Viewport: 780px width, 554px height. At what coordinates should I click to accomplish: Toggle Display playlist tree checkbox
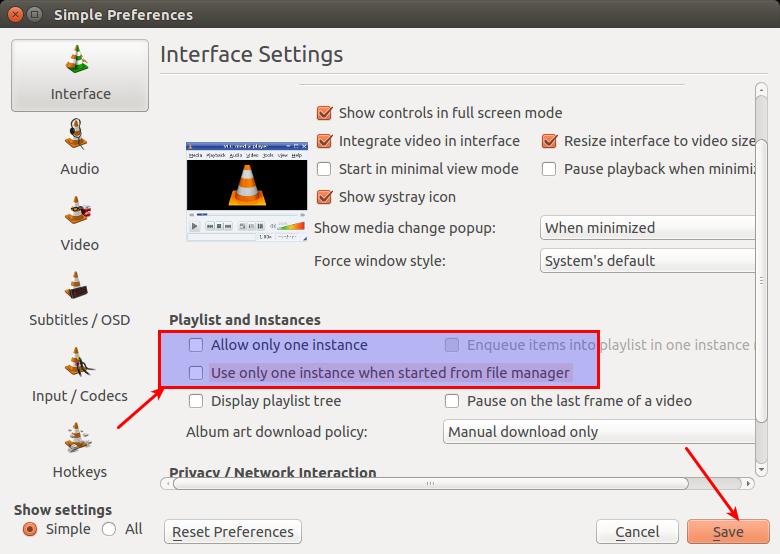pos(197,401)
